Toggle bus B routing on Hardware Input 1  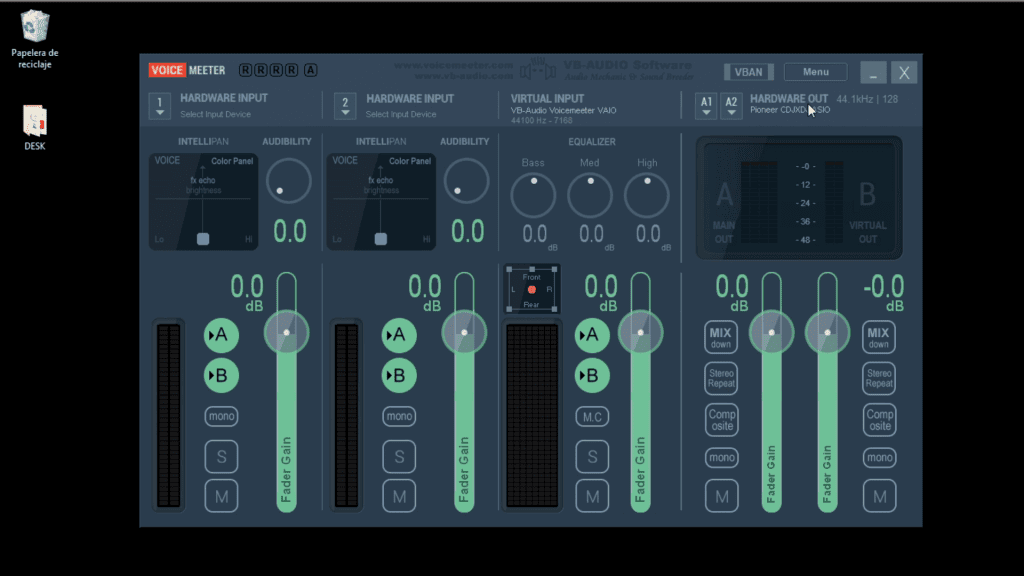tap(221, 376)
